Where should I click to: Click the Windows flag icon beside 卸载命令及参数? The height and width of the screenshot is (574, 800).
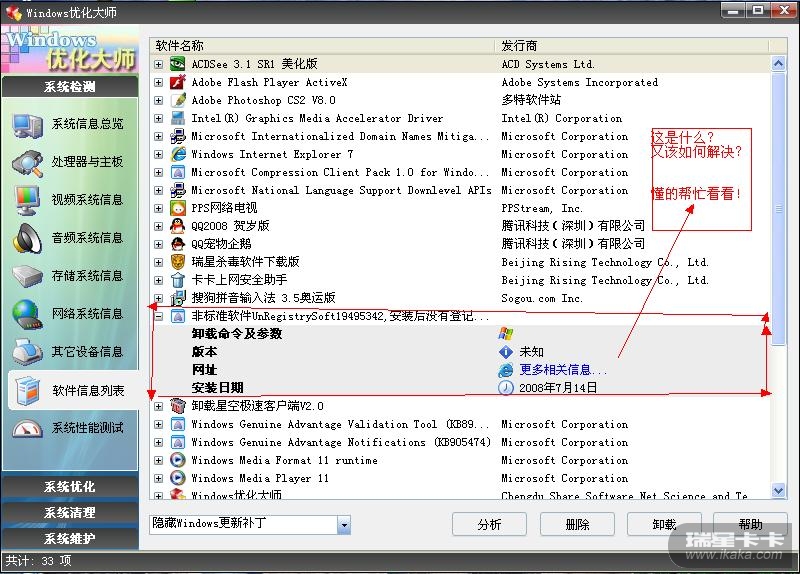coord(506,334)
